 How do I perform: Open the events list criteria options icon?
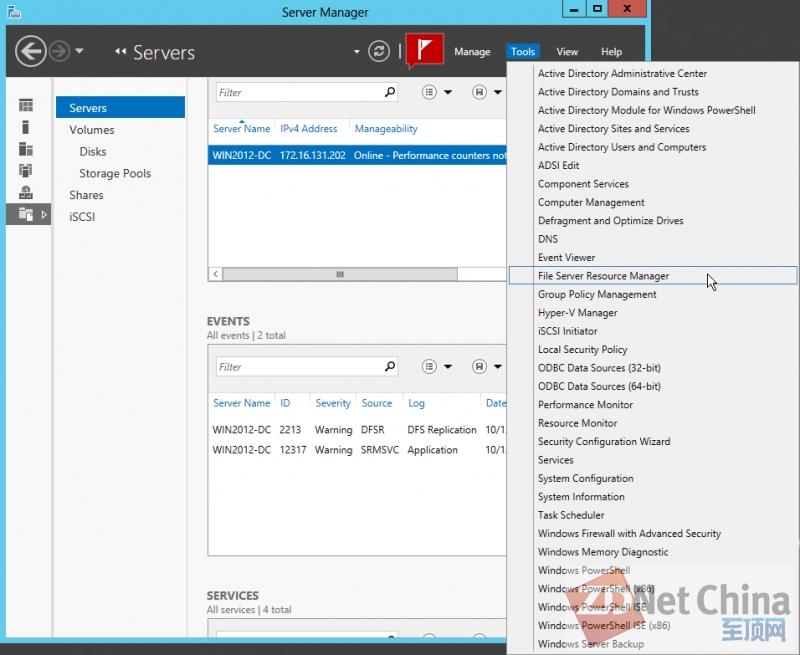(x=429, y=366)
